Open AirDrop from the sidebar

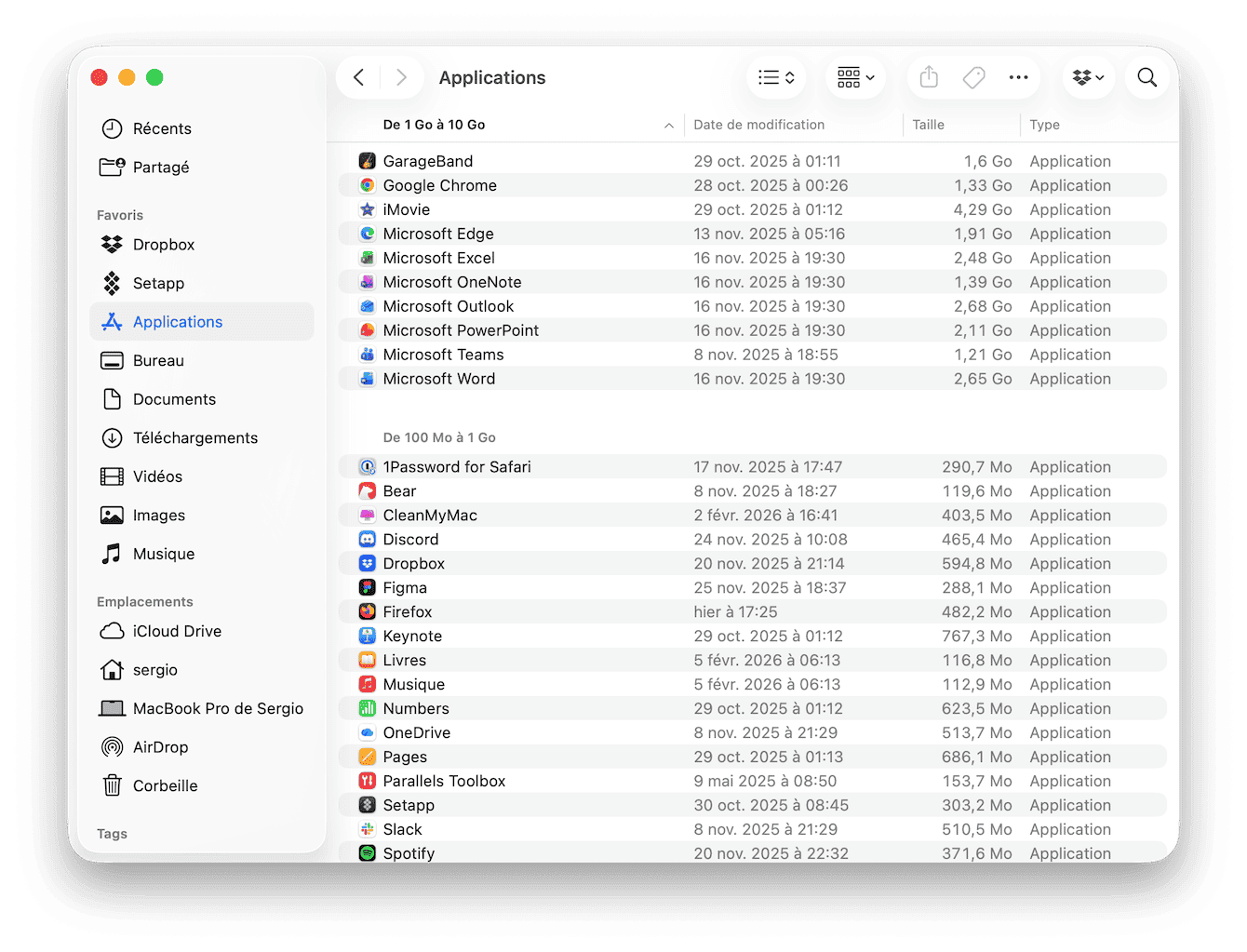pos(162,746)
